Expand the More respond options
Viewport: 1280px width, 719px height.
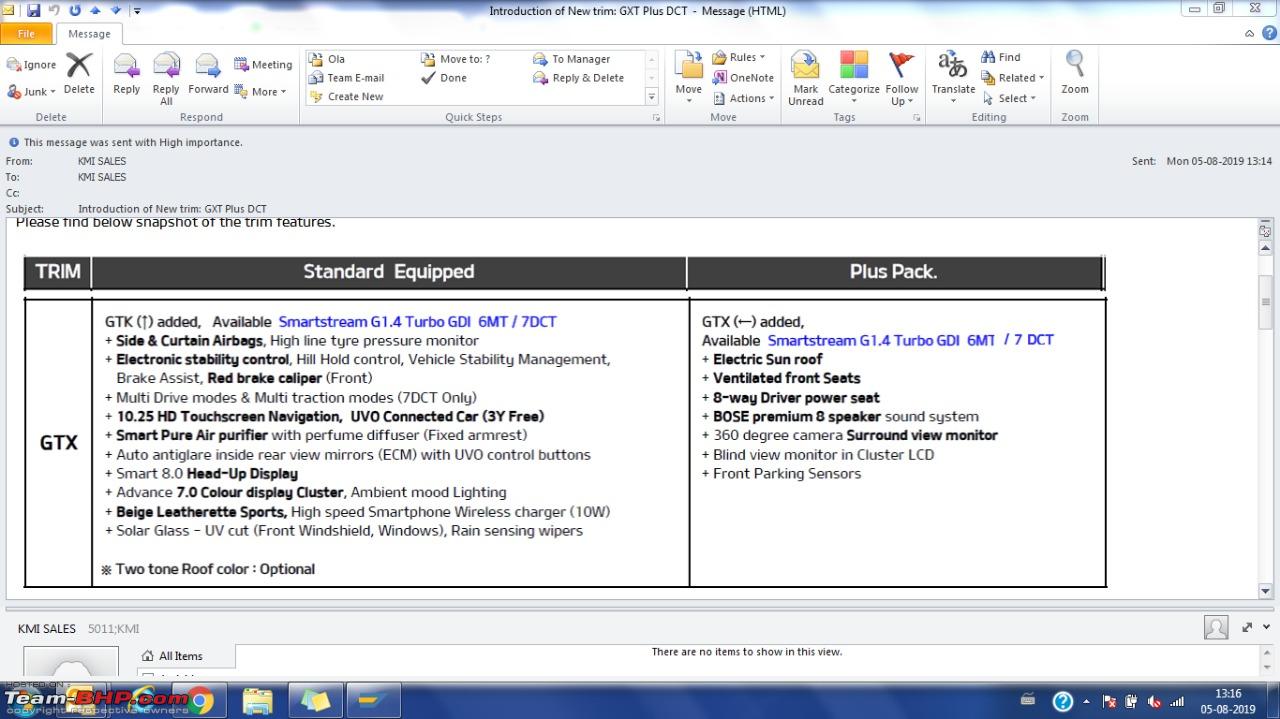[261, 91]
